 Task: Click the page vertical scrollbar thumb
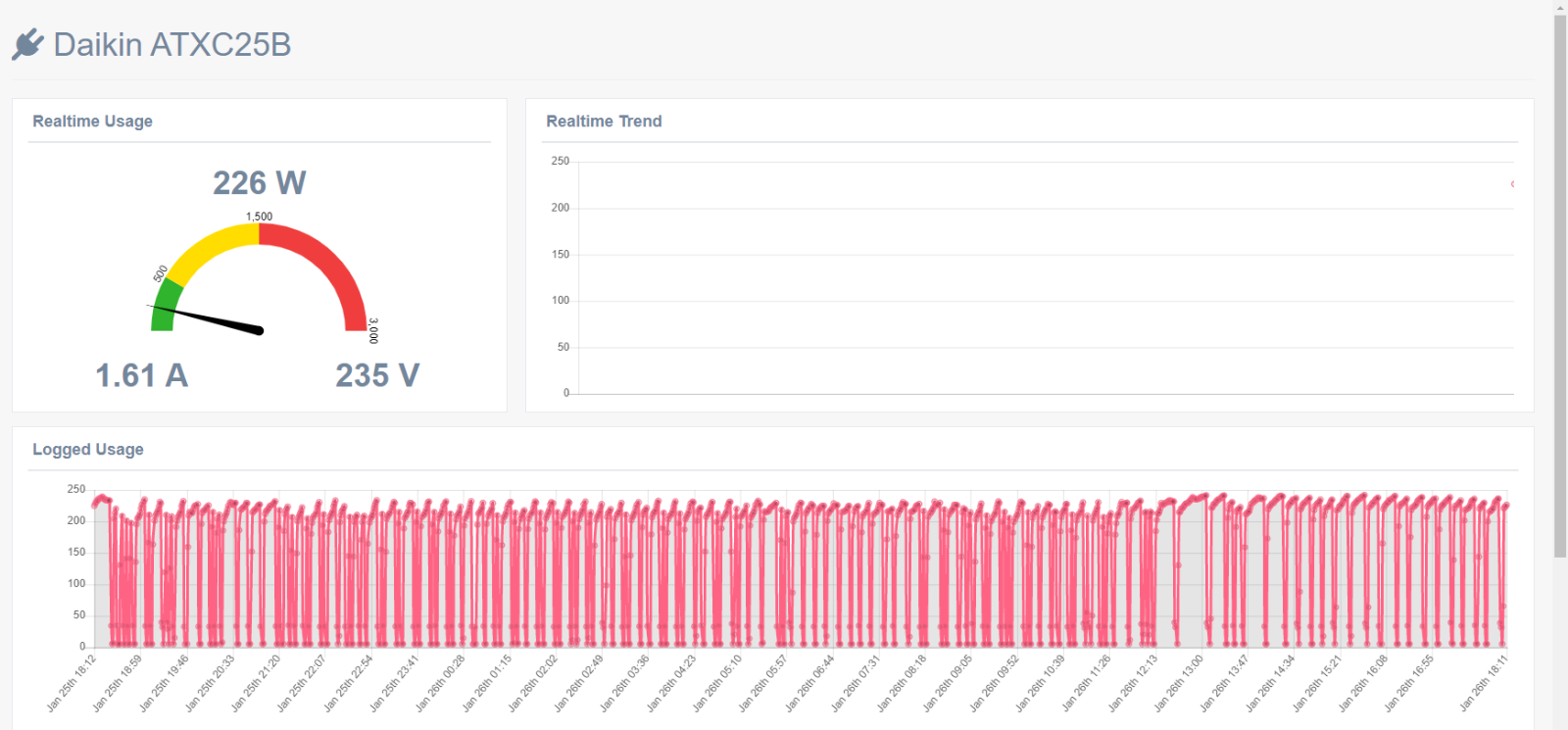[1560, 286]
